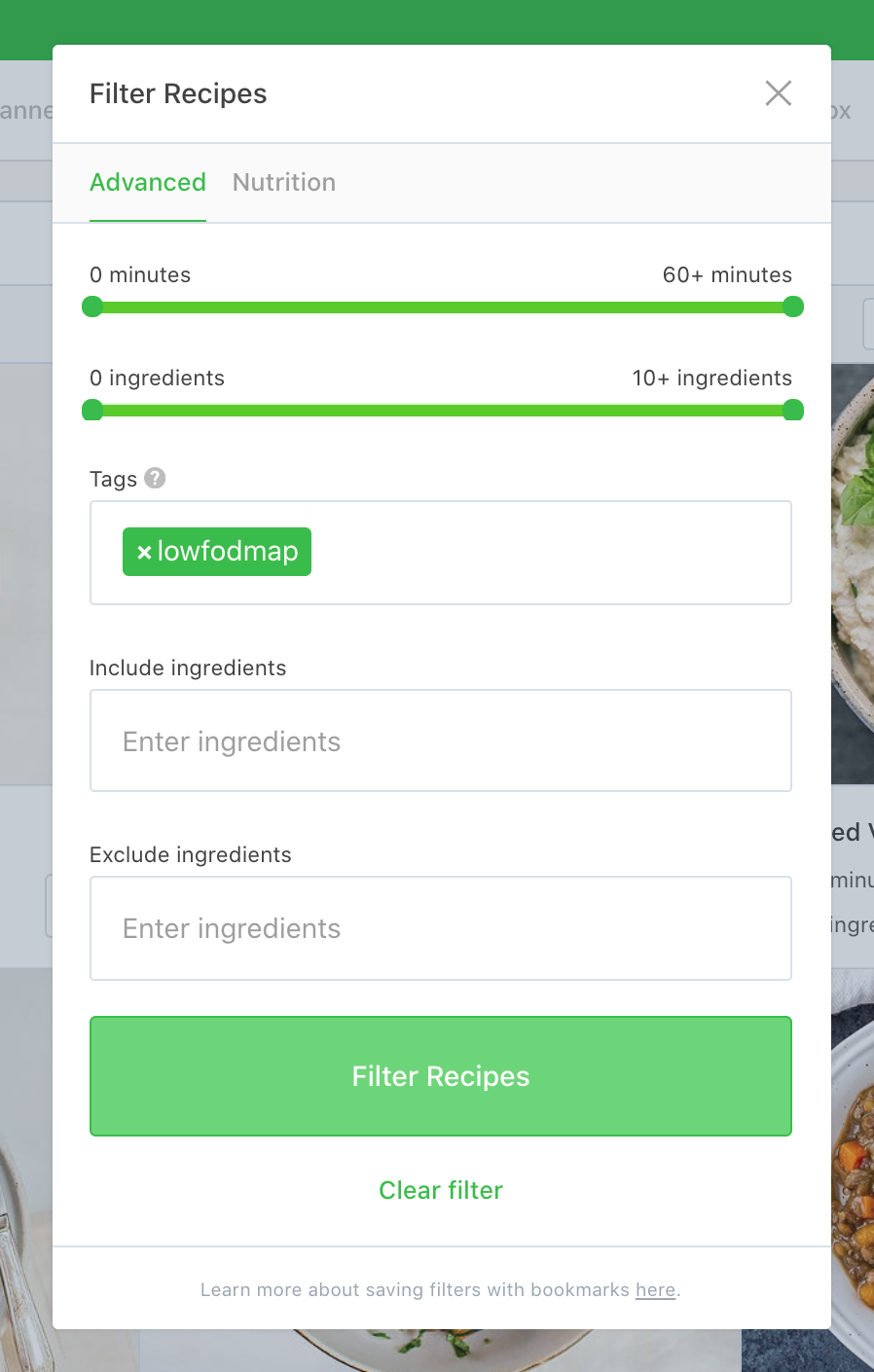
Task: Switch to the Nutrition tab
Action: pos(283,182)
